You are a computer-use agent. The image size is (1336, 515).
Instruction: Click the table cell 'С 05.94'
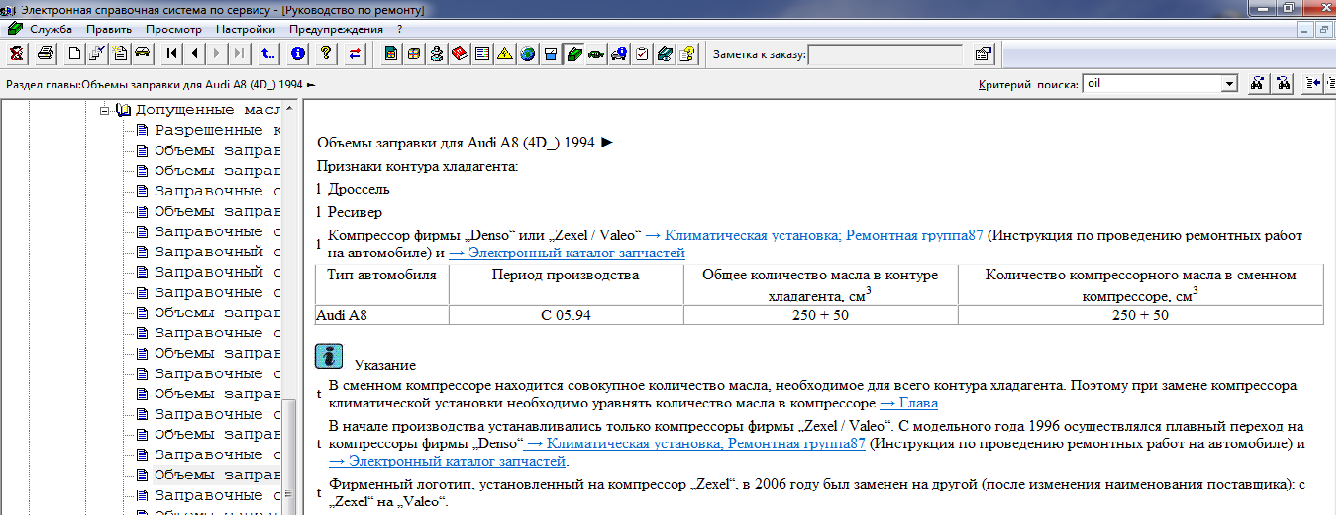pos(566,314)
